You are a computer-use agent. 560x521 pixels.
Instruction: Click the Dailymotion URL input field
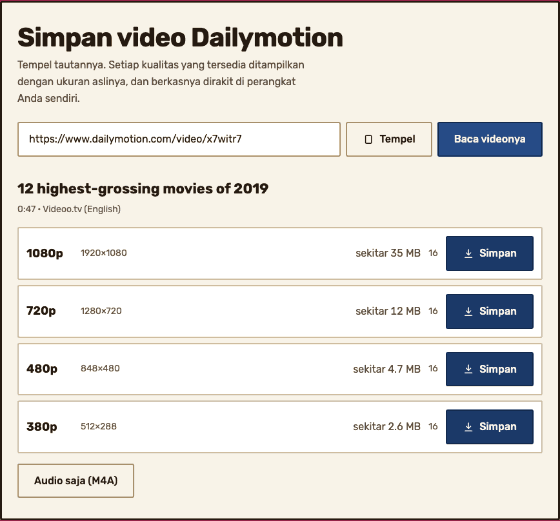coord(179,139)
